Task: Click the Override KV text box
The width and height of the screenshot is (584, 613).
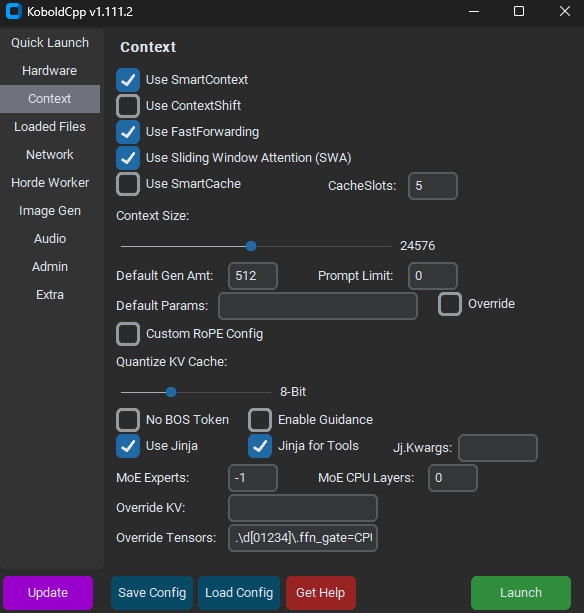Action: click(303, 508)
